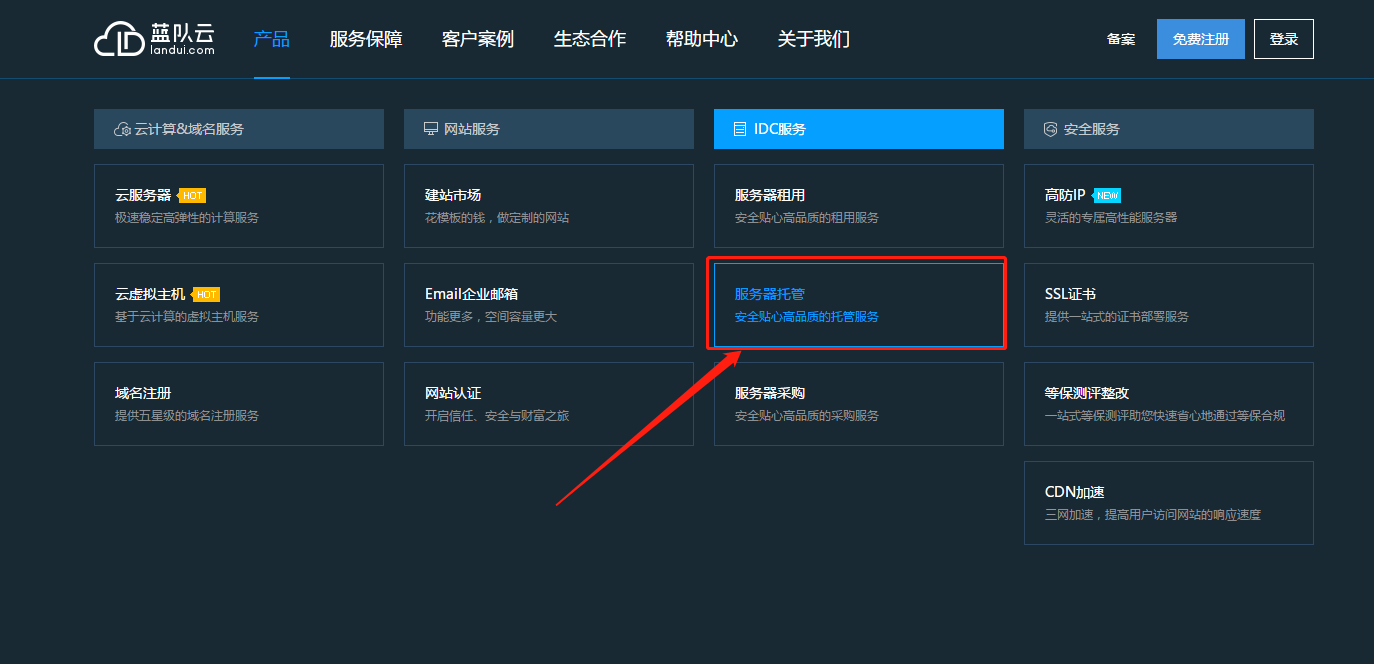Click the 免费注册 button
Screen dimensions: 1374x664
click(1201, 39)
